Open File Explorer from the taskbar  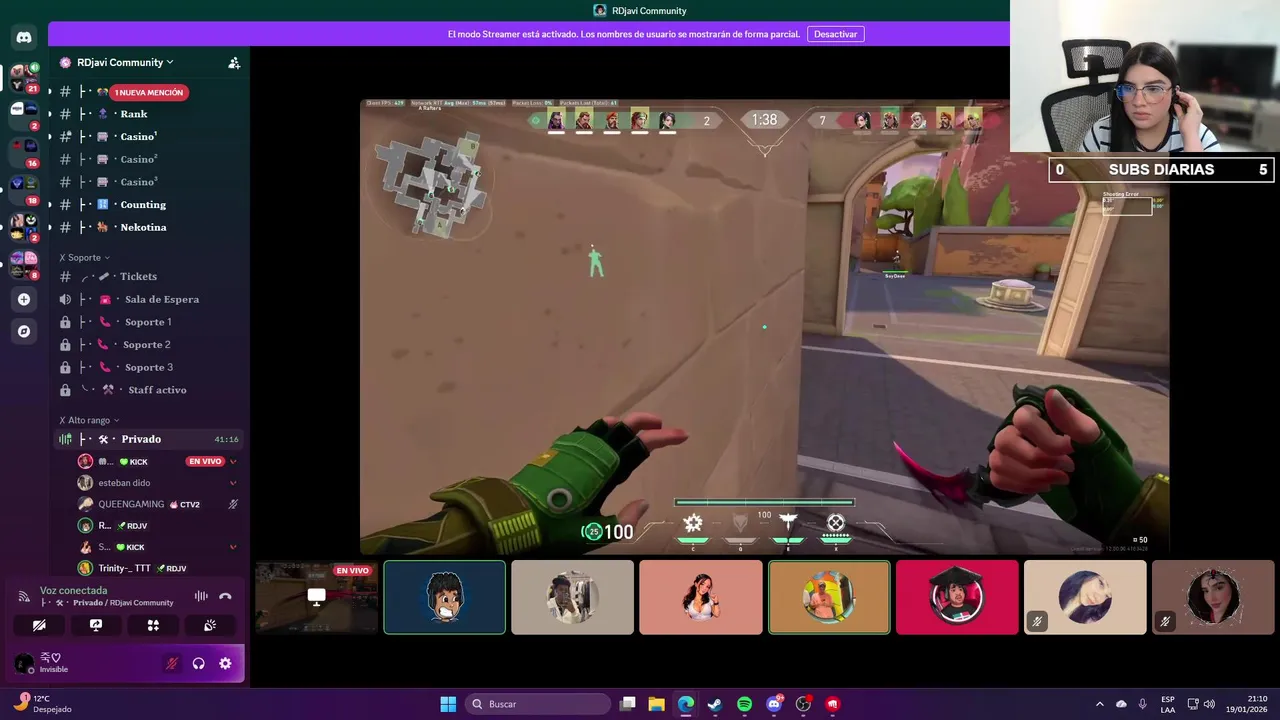point(656,704)
